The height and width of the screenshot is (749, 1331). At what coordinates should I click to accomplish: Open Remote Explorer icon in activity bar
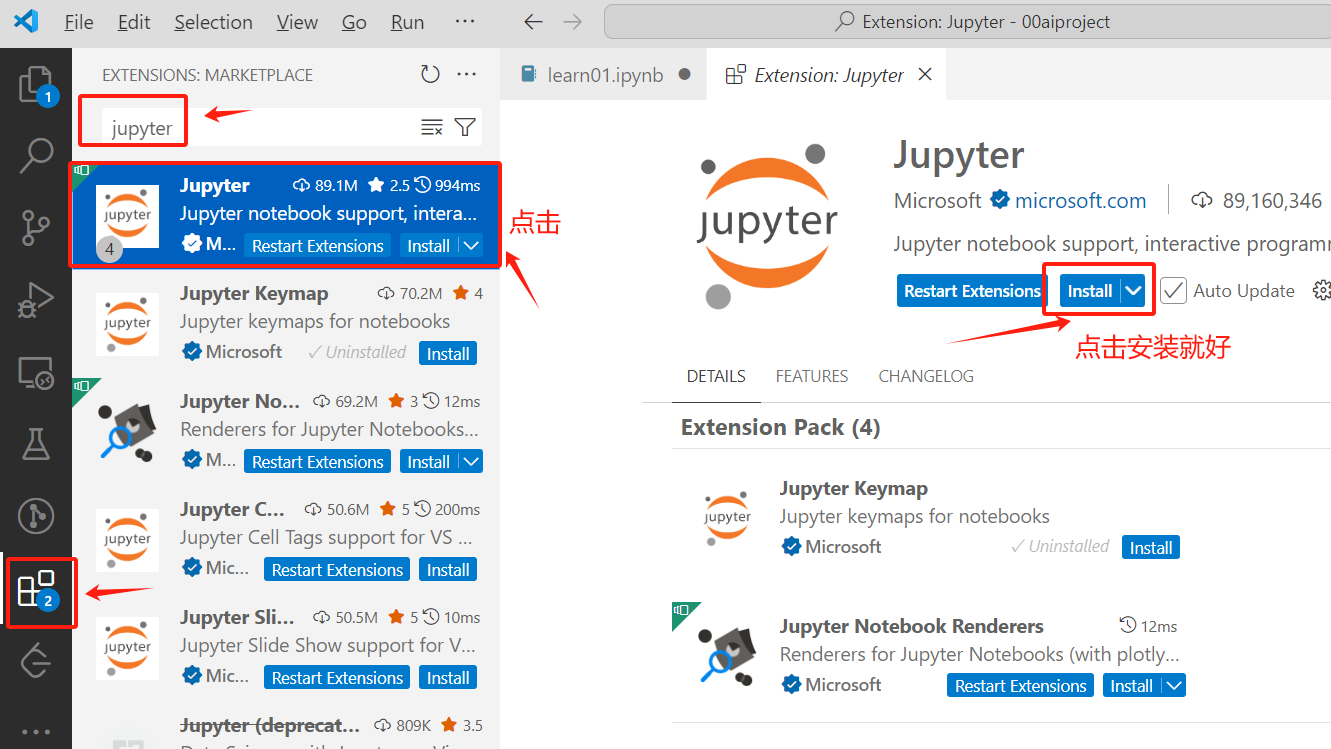tap(36, 373)
